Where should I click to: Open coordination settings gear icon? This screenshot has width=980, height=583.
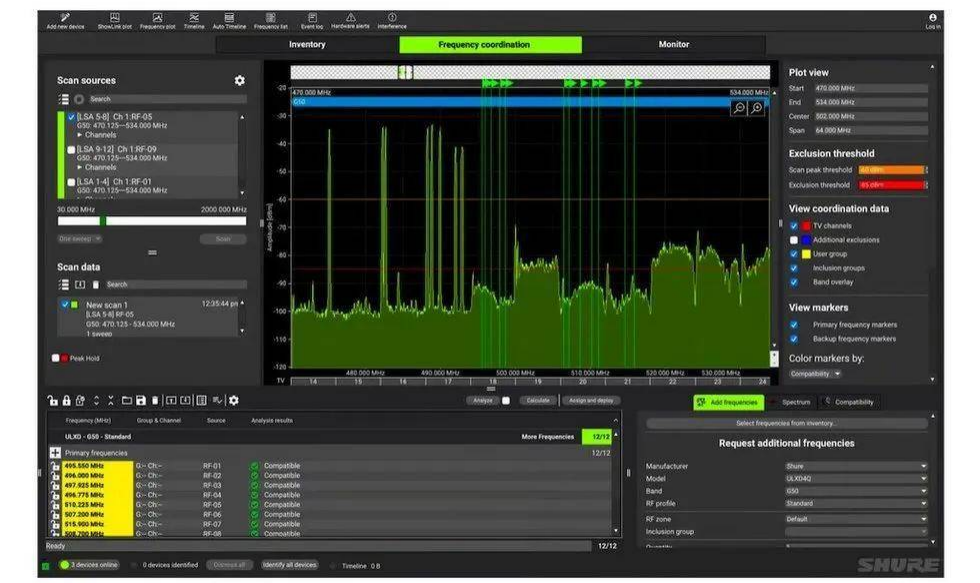(x=234, y=401)
